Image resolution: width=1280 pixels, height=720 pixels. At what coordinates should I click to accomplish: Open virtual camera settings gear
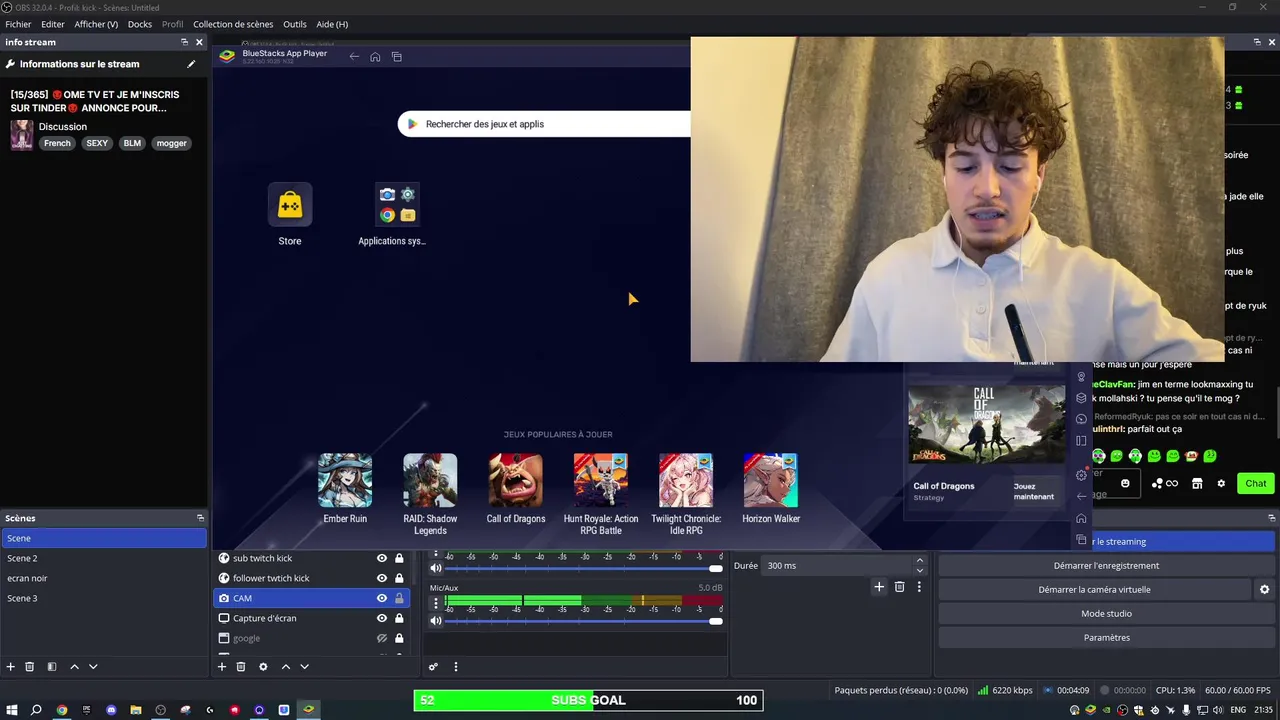[1265, 590]
